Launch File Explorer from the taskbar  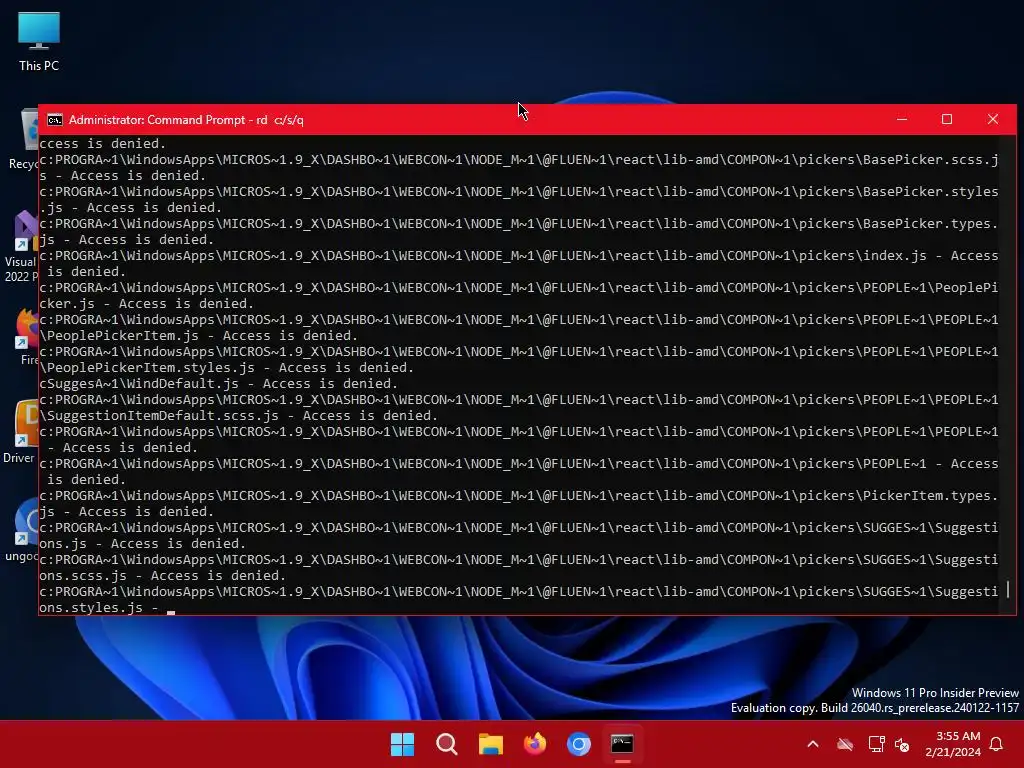[x=490, y=744]
